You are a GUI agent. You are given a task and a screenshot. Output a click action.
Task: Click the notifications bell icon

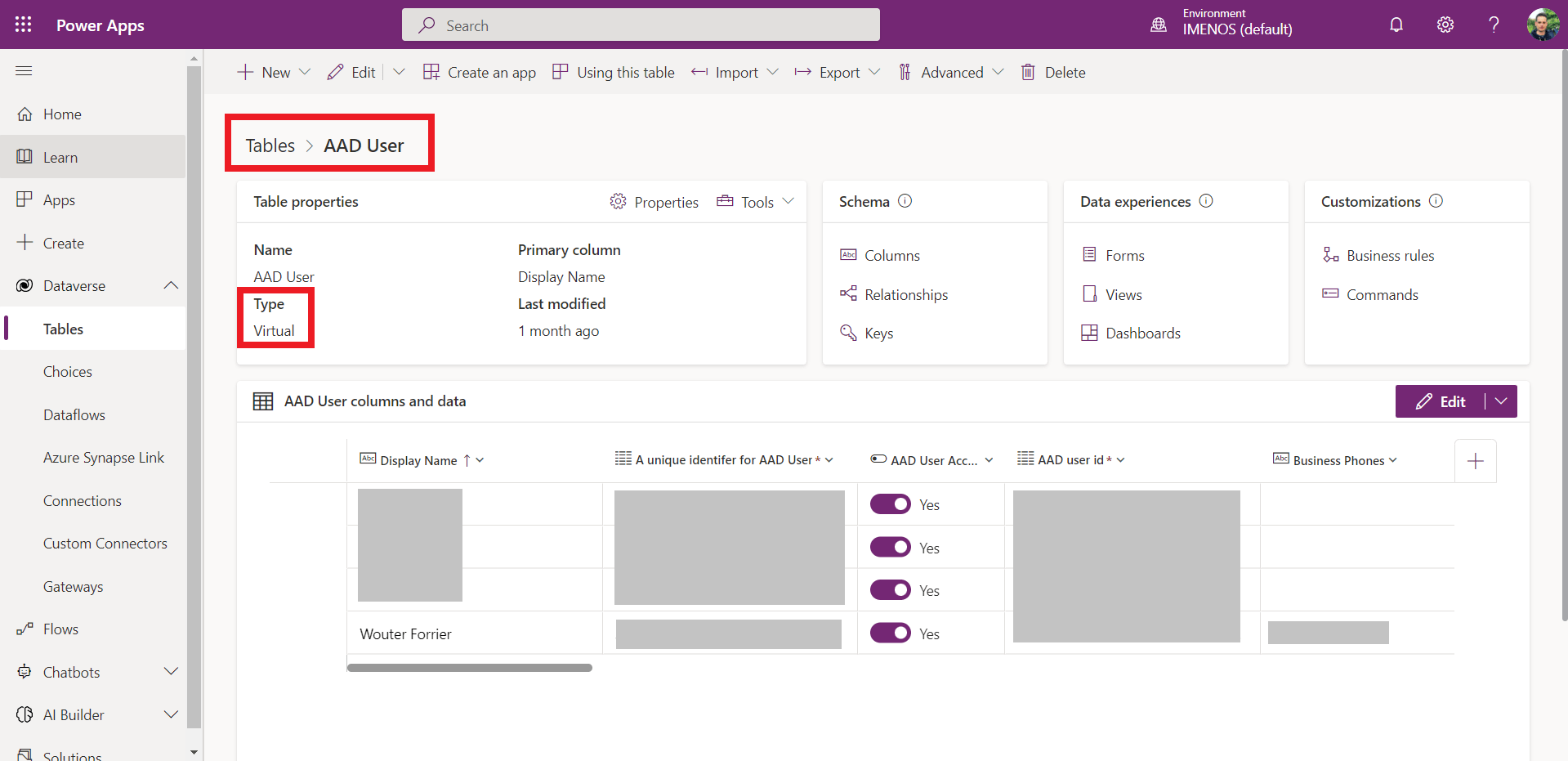tap(1396, 25)
